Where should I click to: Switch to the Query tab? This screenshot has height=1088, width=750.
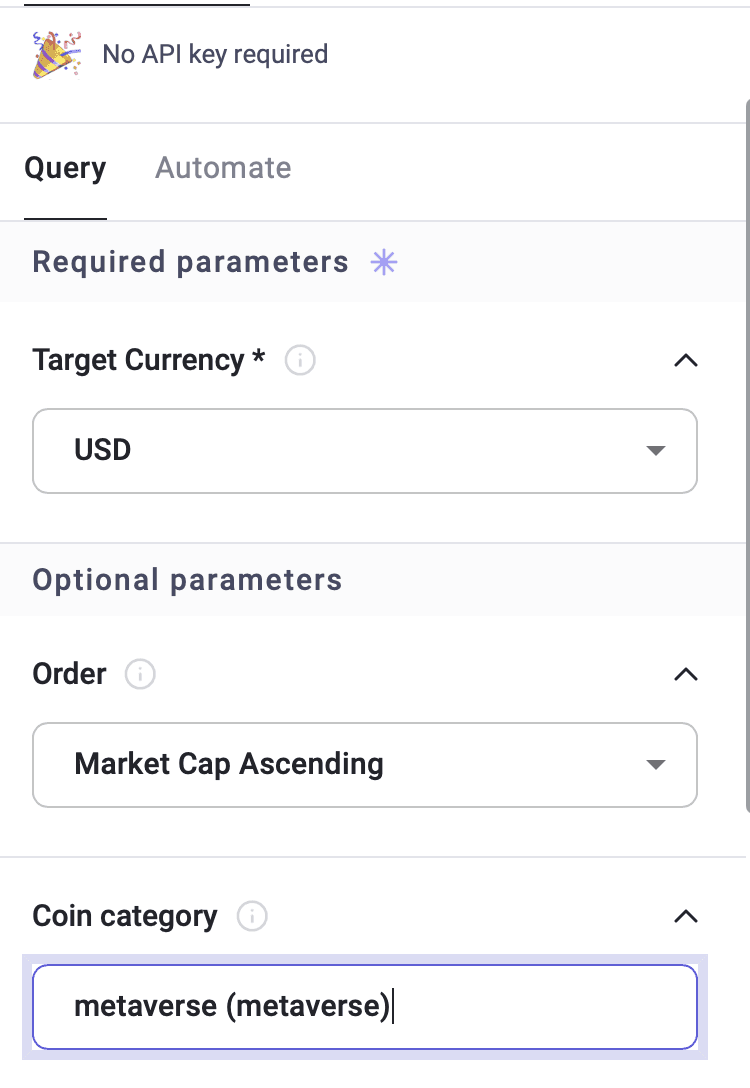(x=65, y=168)
